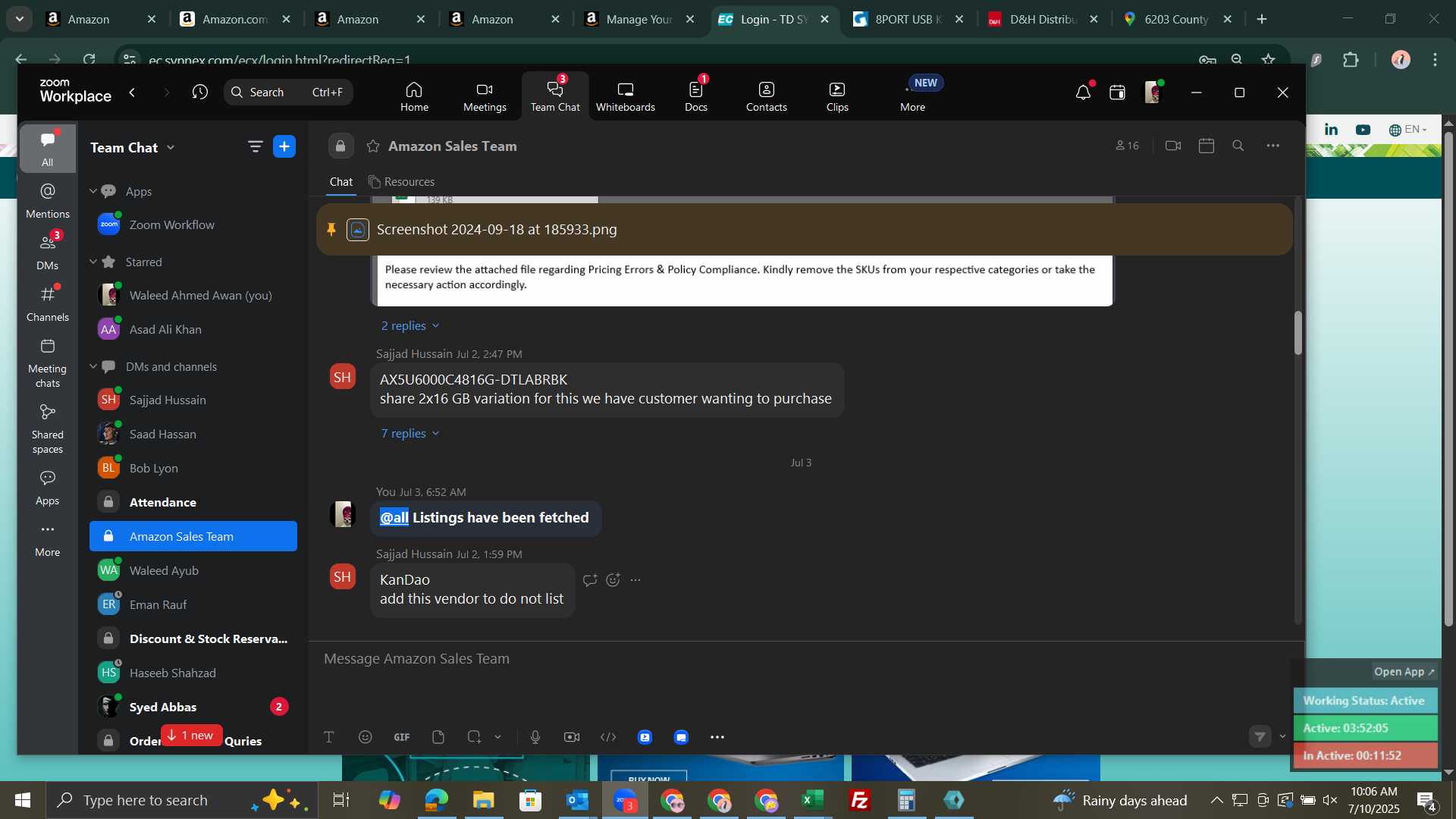Screen dimensions: 1456x819
Task: Jump to 1 new message indicator
Action: click(191, 736)
